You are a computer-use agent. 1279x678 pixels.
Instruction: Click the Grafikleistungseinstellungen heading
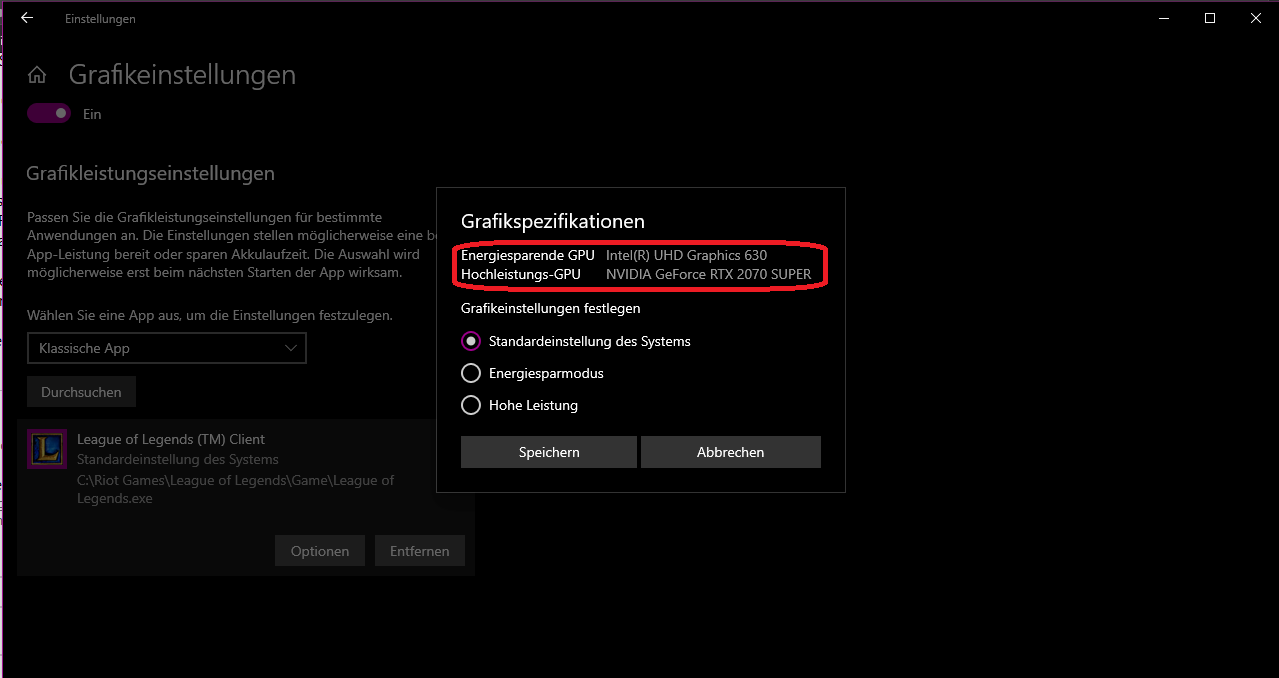tap(151, 173)
